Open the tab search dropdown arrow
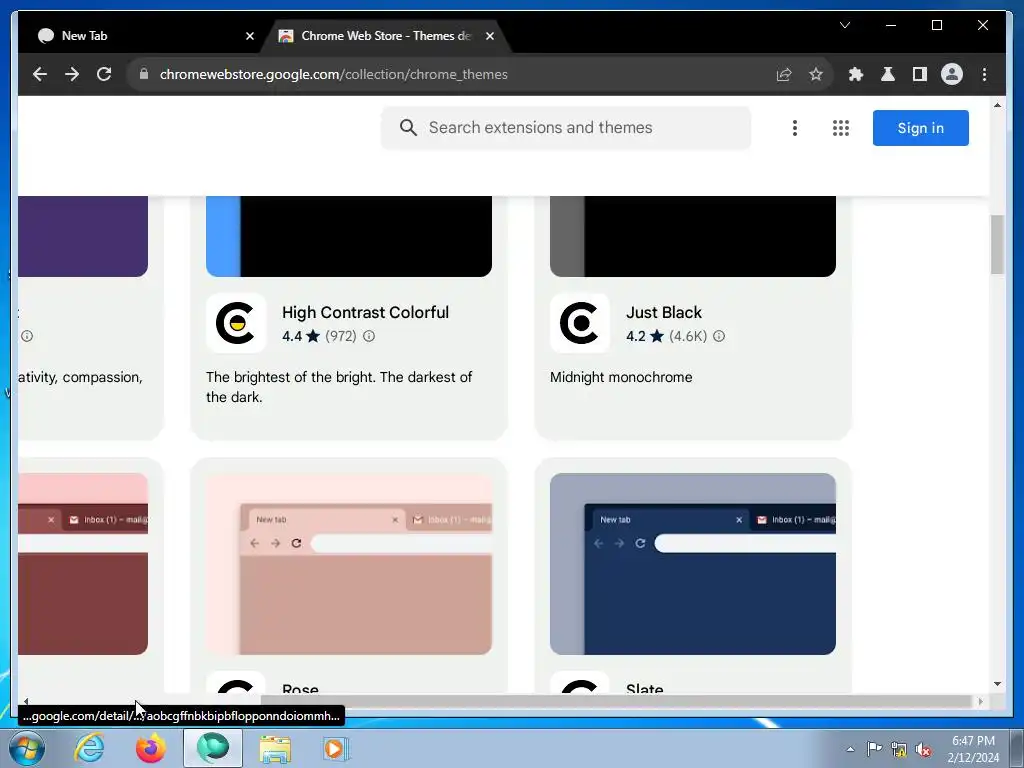Image resolution: width=1024 pixels, height=768 pixels. tap(844, 25)
